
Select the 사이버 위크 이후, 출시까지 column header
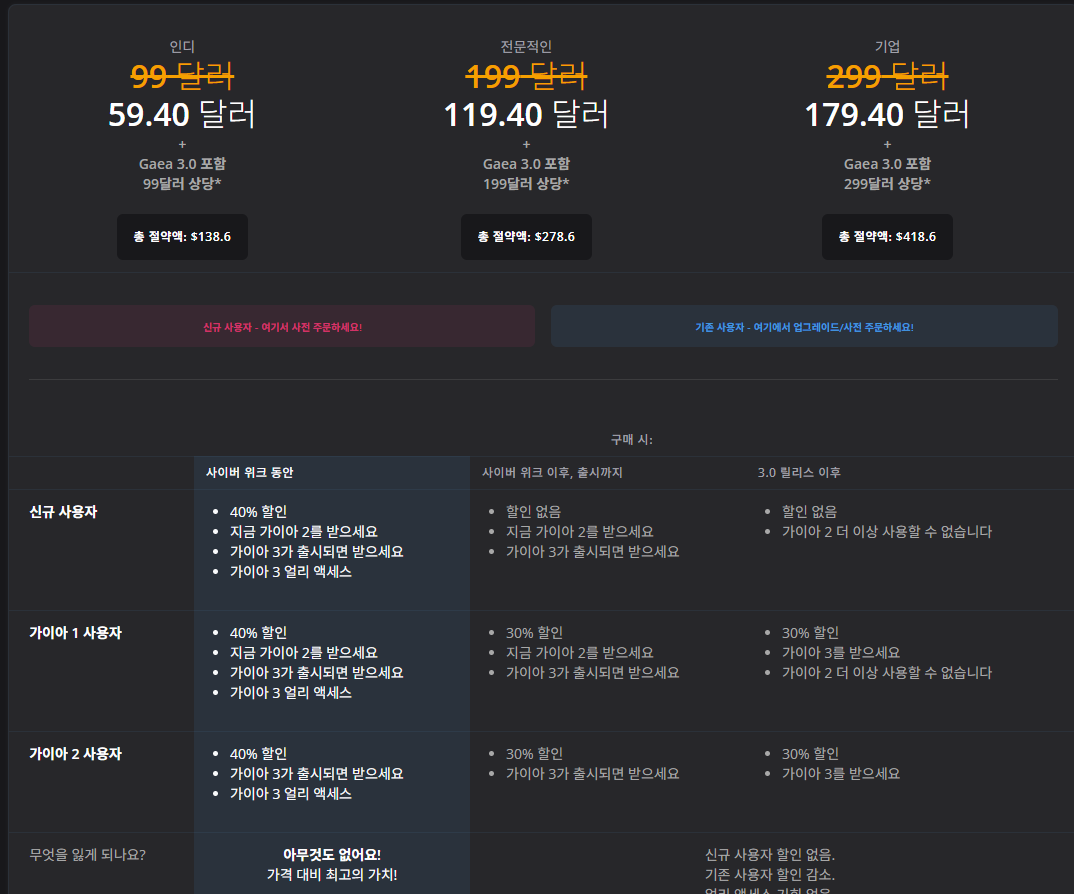click(552, 472)
